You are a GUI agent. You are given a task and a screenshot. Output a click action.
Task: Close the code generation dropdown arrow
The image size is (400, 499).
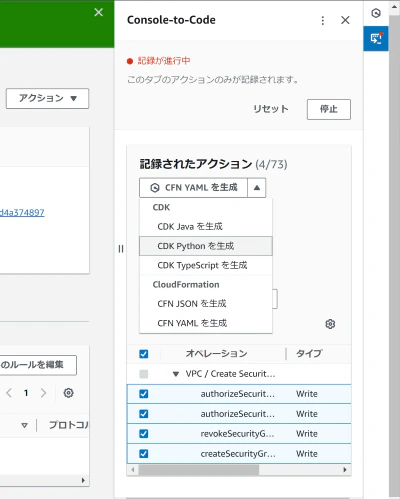click(x=257, y=188)
